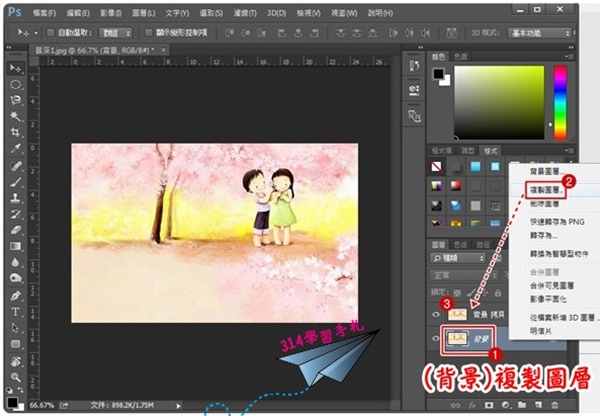Select the Rotate View hand tool
The width and height of the screenshot is (600, 416).
pyautogui.click(x=15, y=361)
